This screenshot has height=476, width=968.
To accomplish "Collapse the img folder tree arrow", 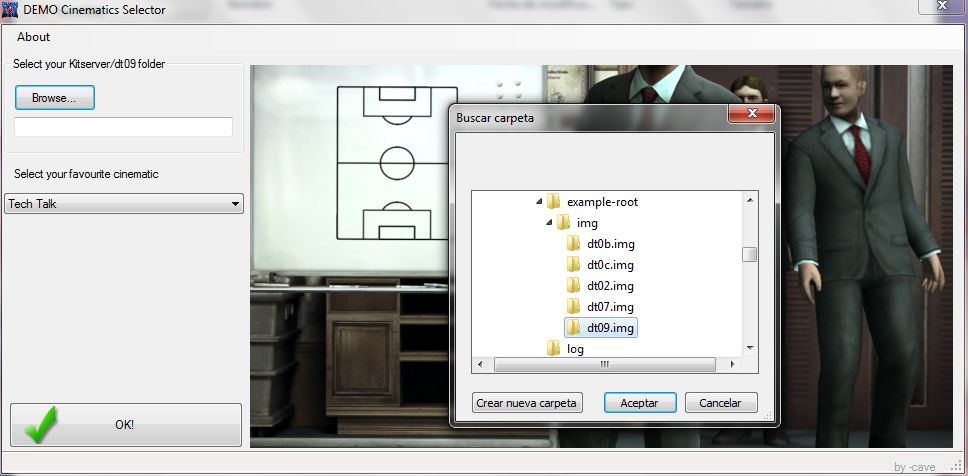I will click(x=549, y=223).
